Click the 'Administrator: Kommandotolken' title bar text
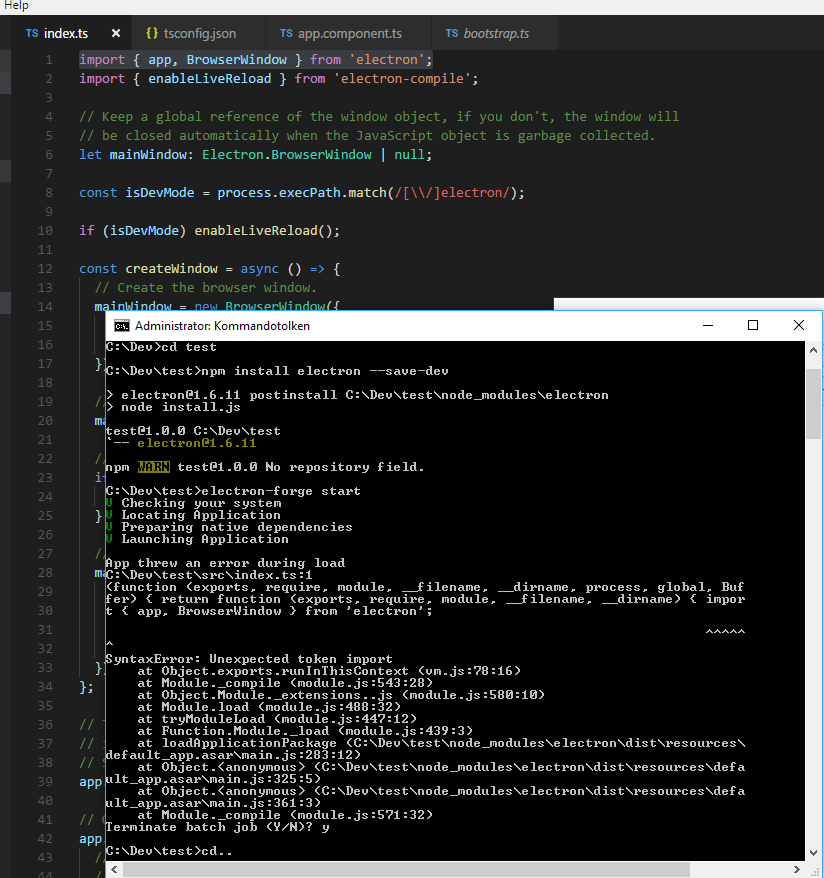 pyautogui.click(x=222, y=326)
